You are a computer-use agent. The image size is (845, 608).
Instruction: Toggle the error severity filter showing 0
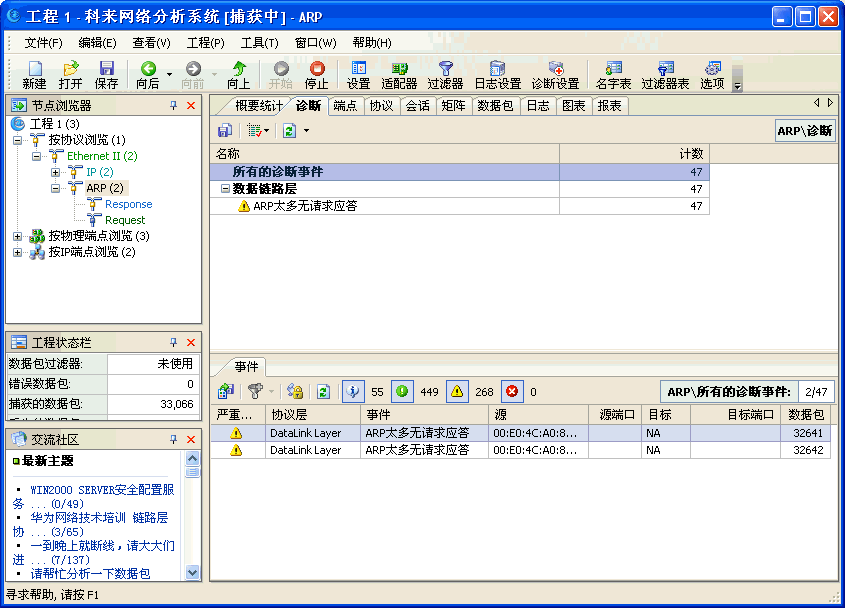pyautogui.click(x=512, y=391)
